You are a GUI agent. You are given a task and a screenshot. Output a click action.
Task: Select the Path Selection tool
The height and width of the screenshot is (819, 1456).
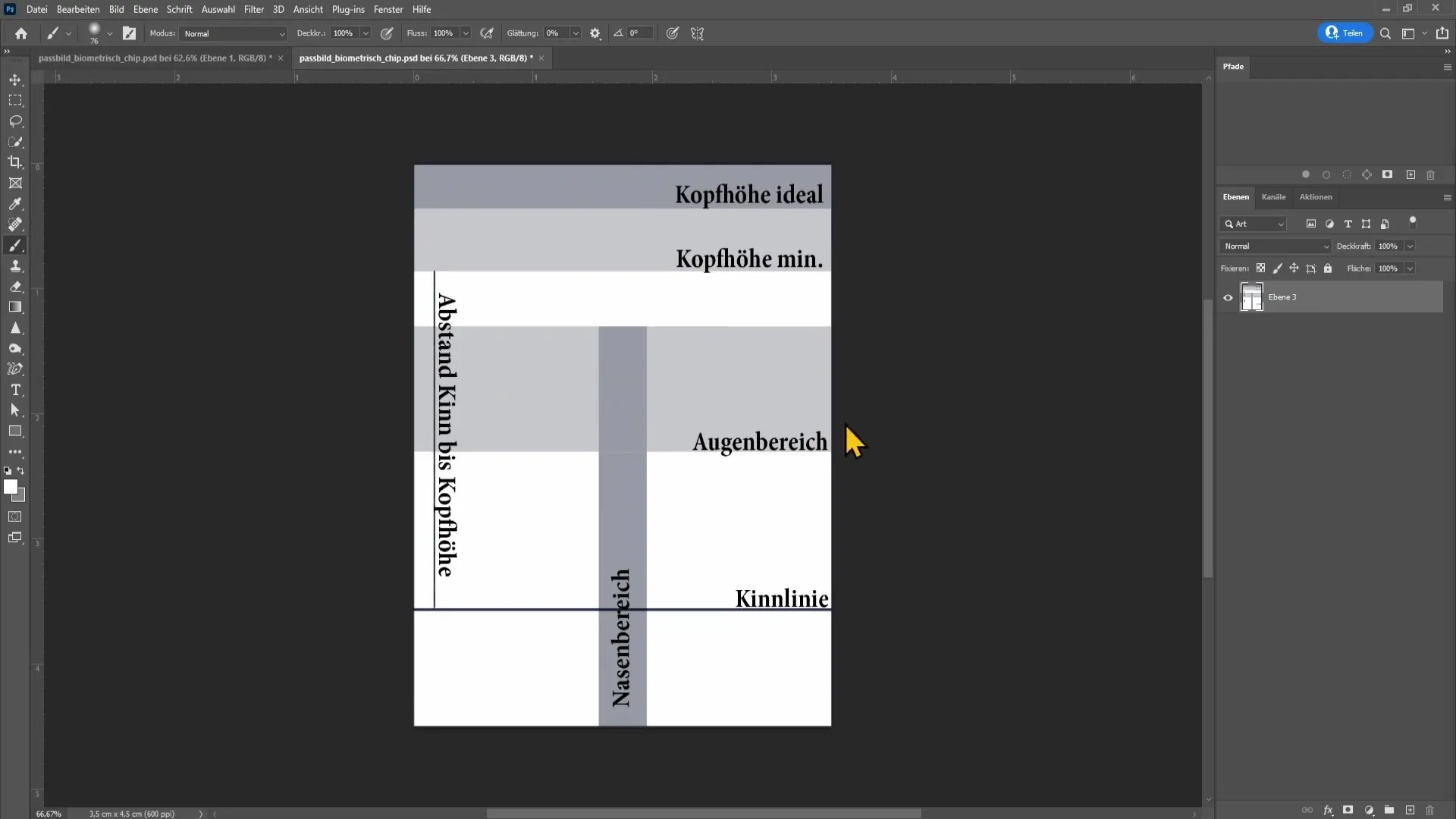15,410
